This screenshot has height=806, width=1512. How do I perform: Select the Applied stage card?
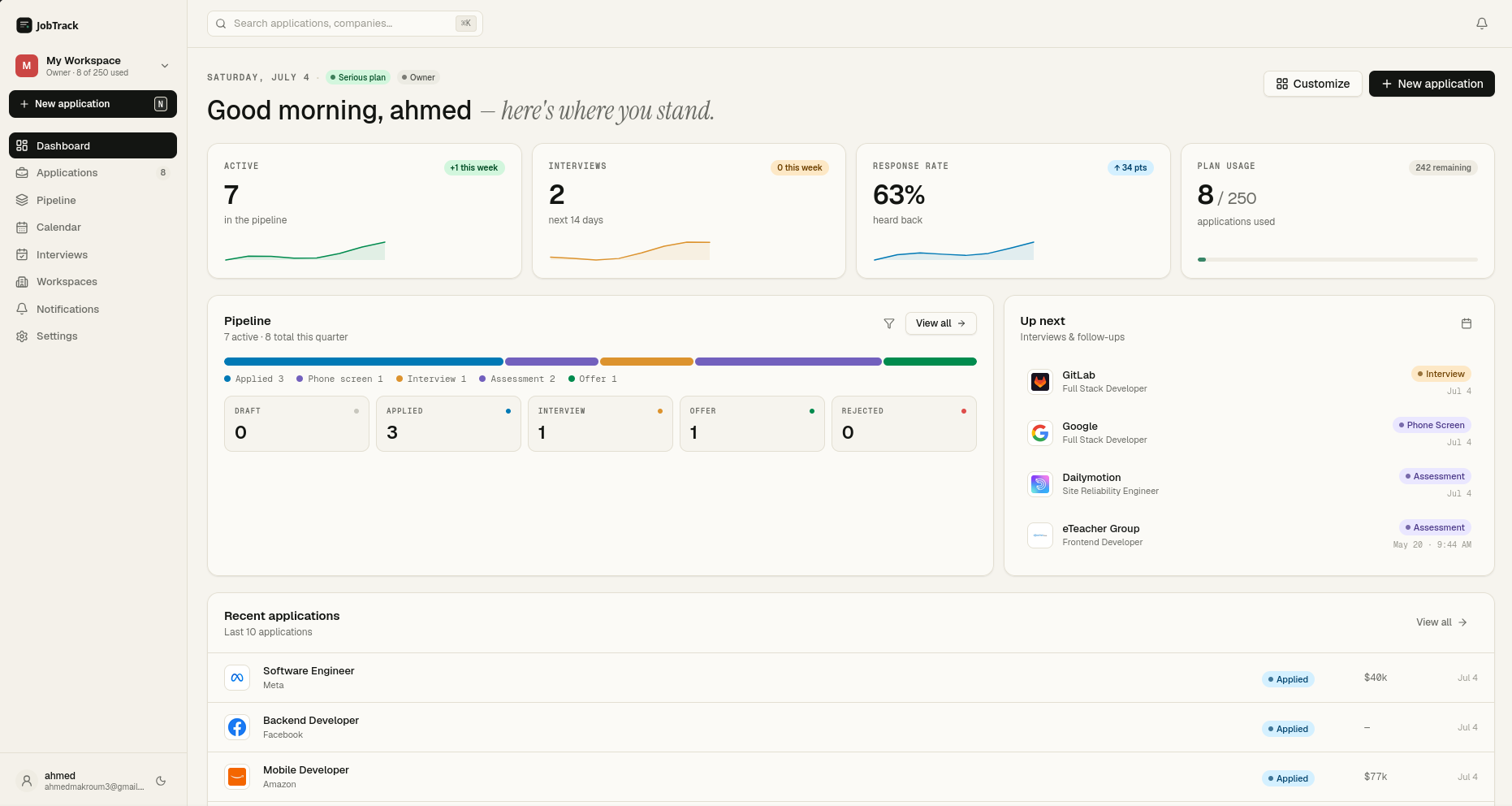[x=448, y=423]
